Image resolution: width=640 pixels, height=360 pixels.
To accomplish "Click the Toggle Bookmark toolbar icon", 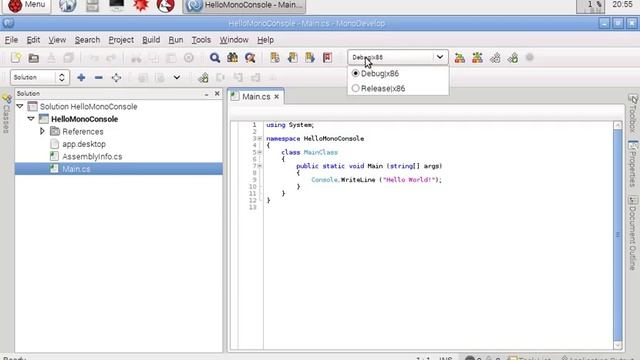I will point(275,58).
